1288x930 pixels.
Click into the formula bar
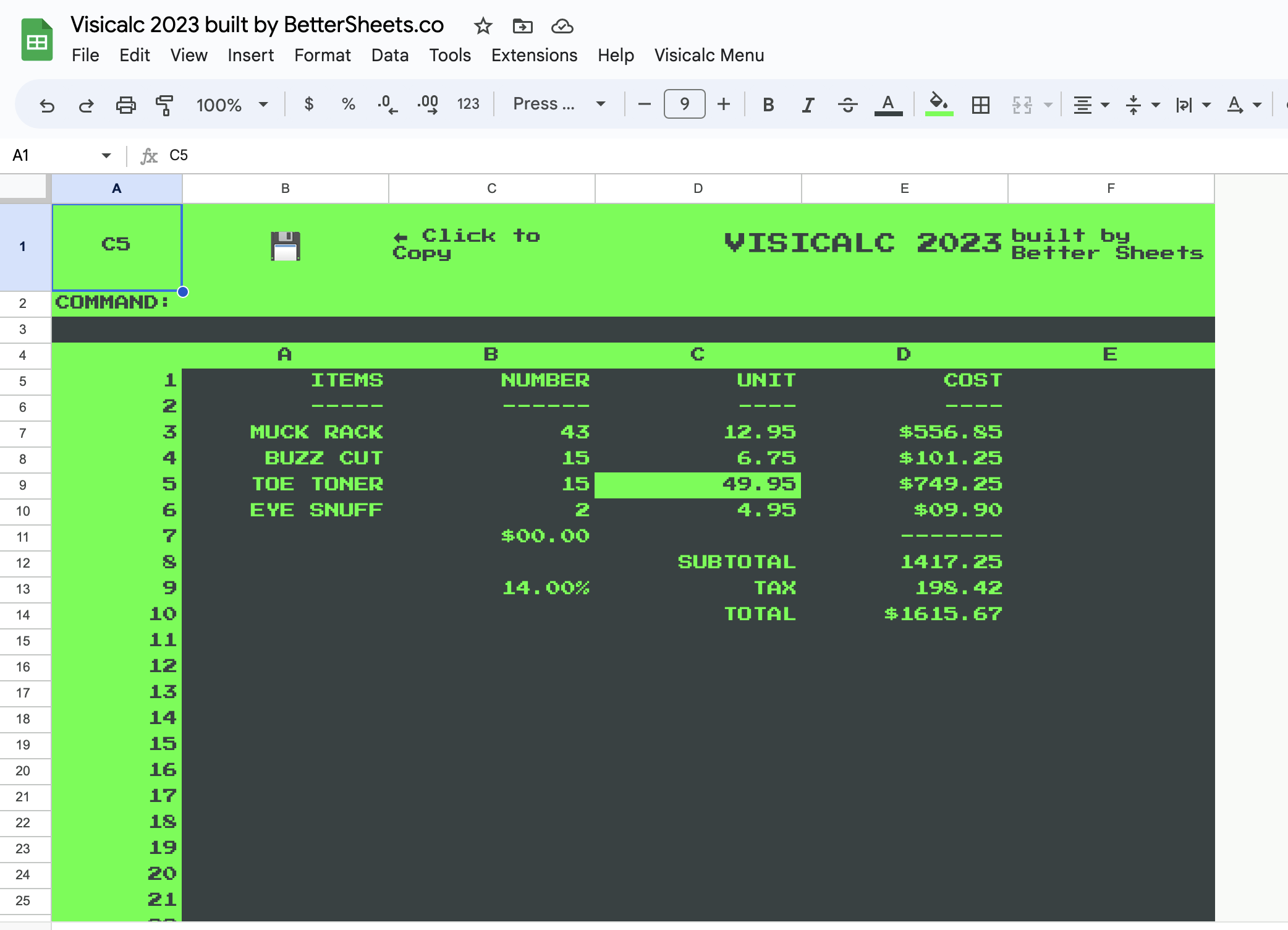723,155
